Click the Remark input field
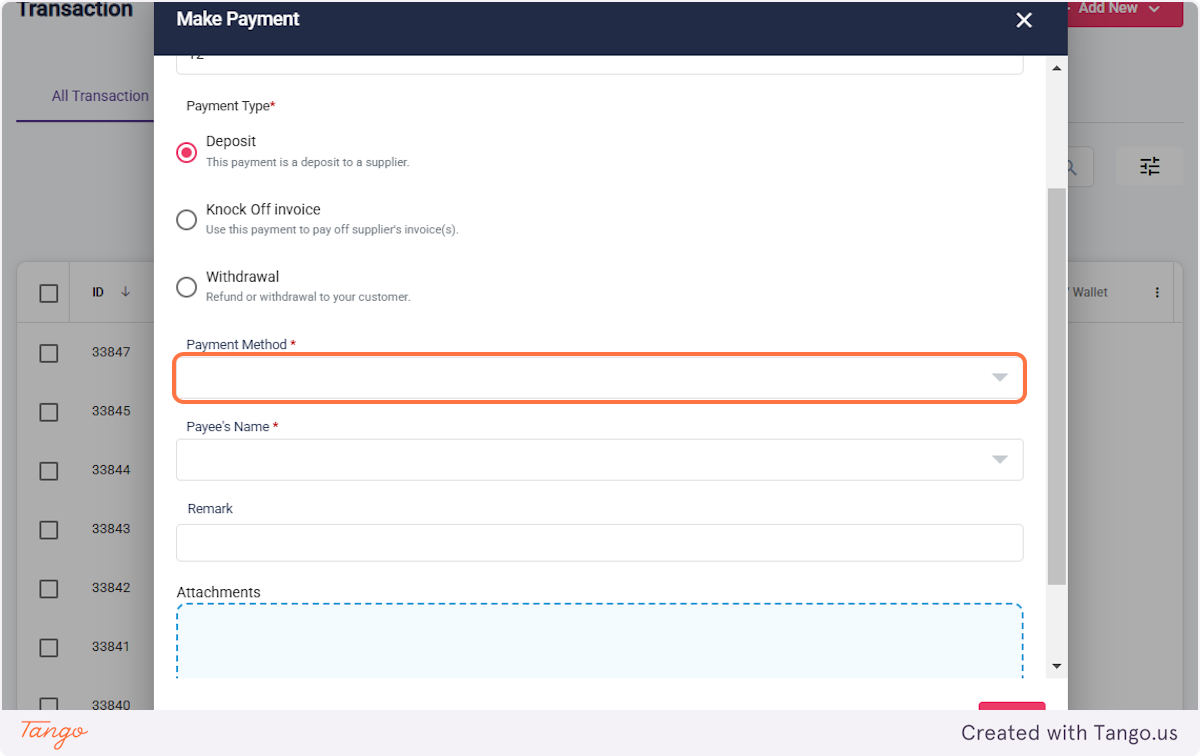Screen dimensions: 1200x756 600,543
